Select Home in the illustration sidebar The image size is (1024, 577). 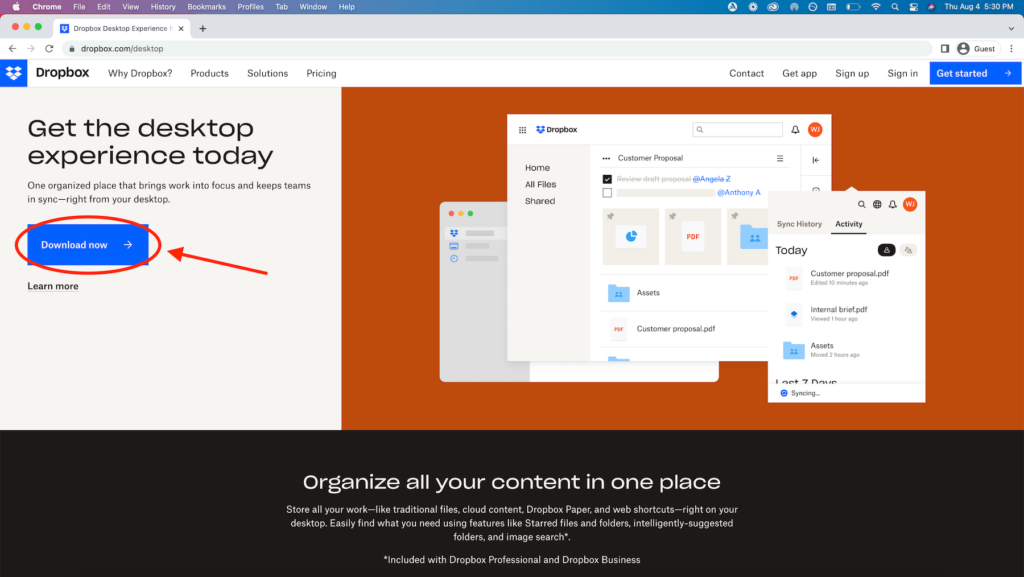pyautogui.click(x=537, y=168)
